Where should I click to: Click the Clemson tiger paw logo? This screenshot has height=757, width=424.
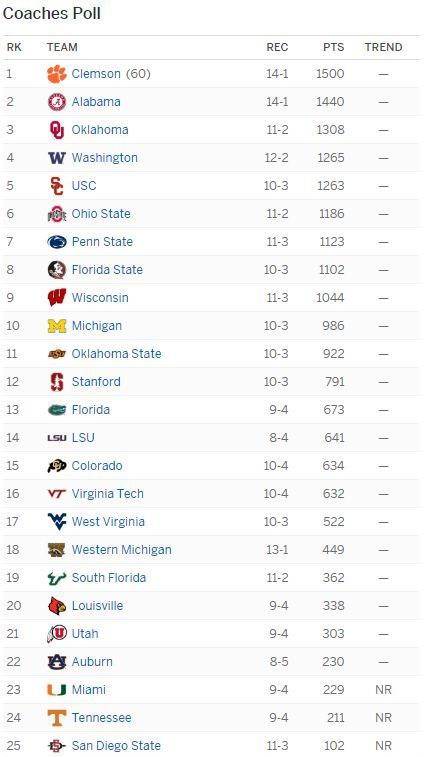(57, 74)
